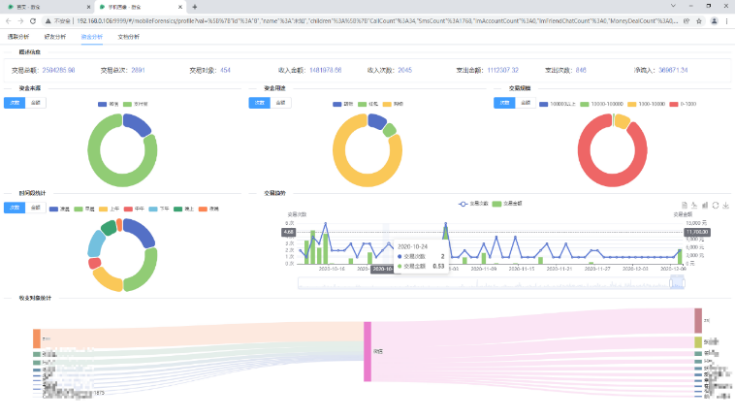Screen dimensions: 735x419
Task: Bookmark this page with the star icon
Action: [x=699, y=21]
